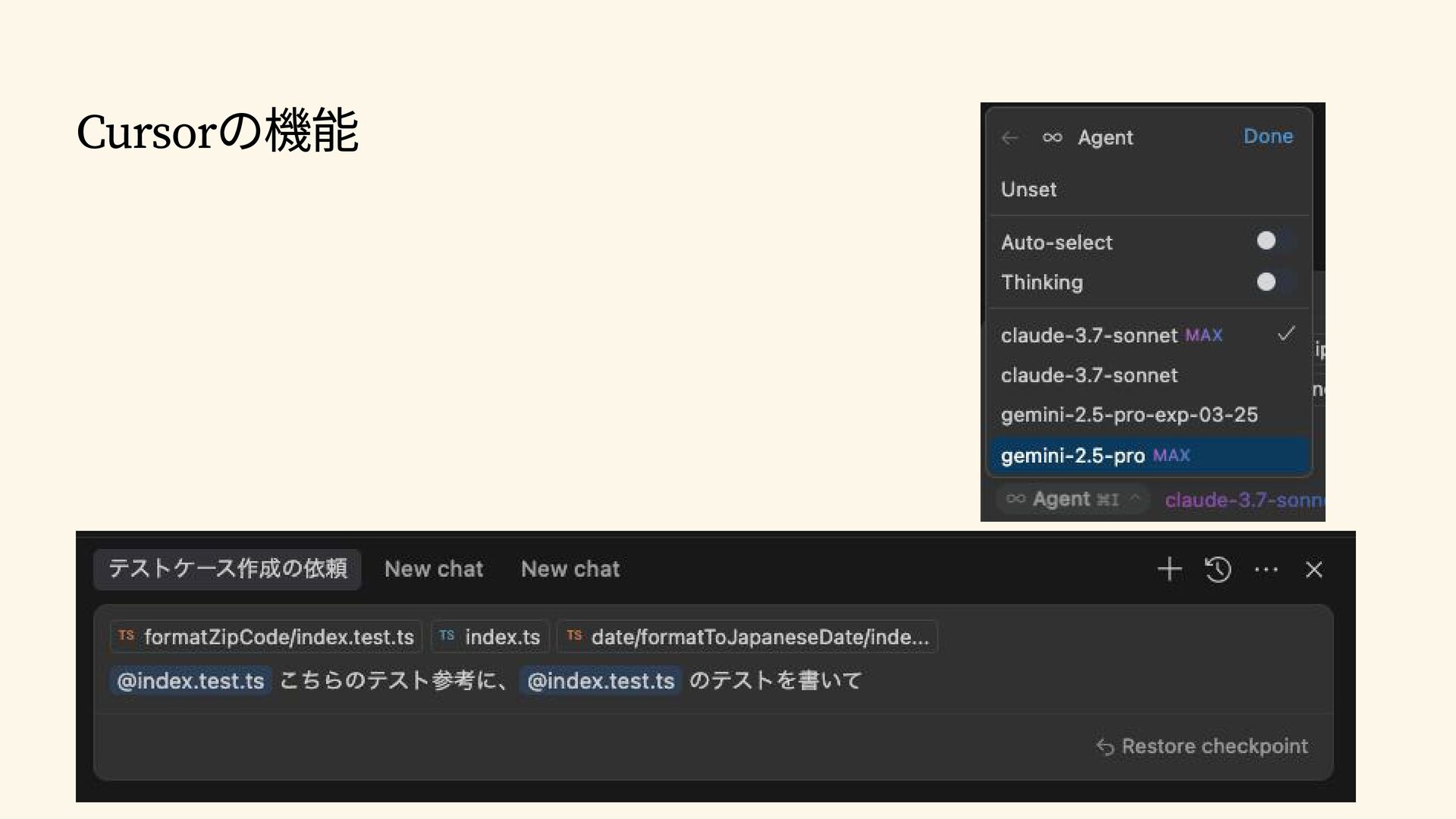This screenshot has height=819, width=1456.
Task: Close the chat panel with X
Action: point(1313,570)
